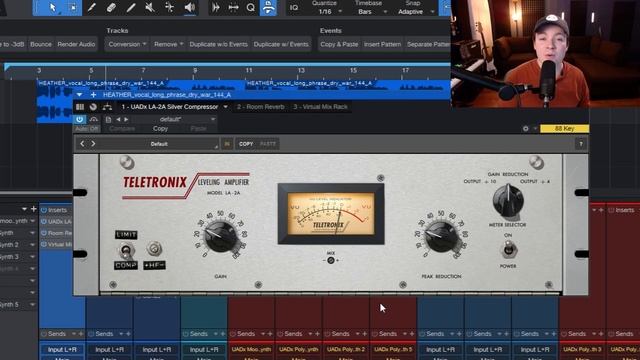This screenshot has width=640, height=360.
Task: Flip the LIMIT/COMP toggle switch
Action: 126,250
